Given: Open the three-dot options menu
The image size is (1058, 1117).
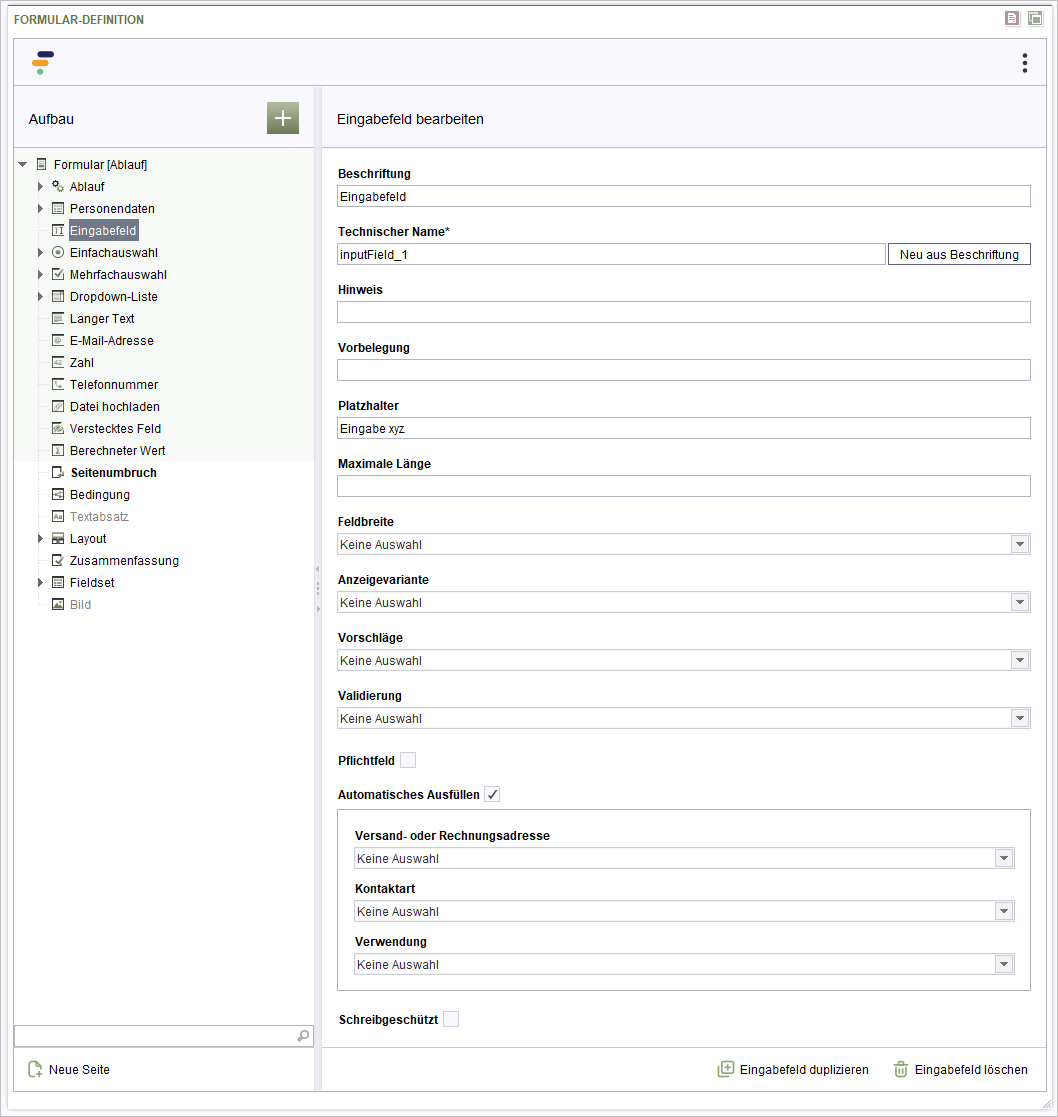Looking at the screenshot, I should point(1025,63).
